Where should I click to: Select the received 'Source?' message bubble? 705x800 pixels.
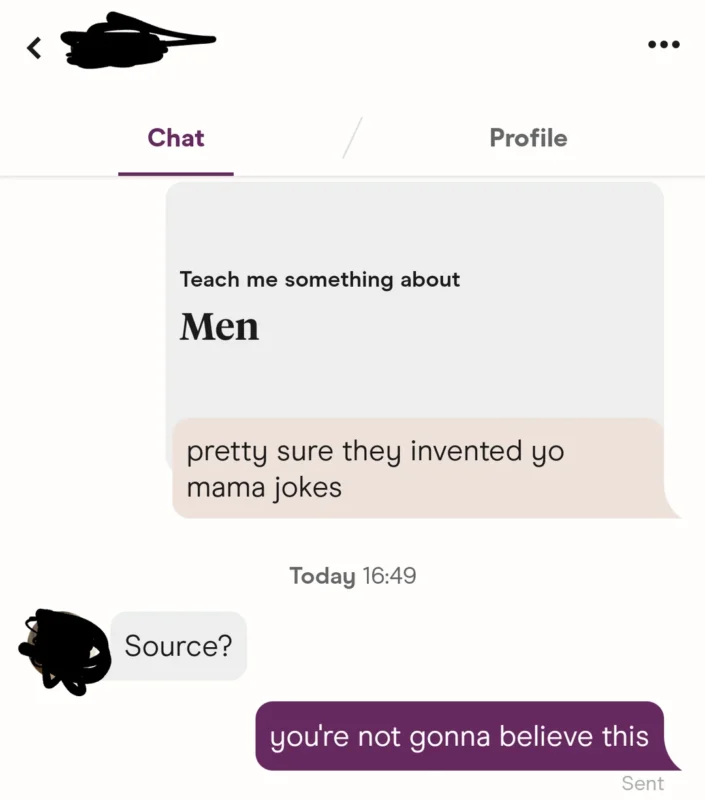[178, 646]
